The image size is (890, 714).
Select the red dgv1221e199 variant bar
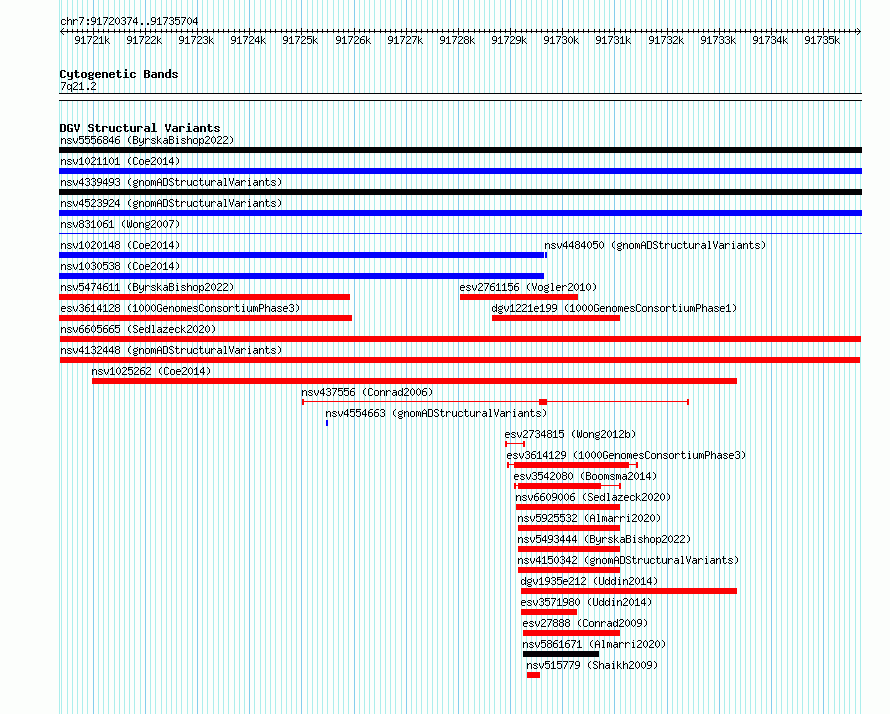pyautogui.click(x=556, y=318)
